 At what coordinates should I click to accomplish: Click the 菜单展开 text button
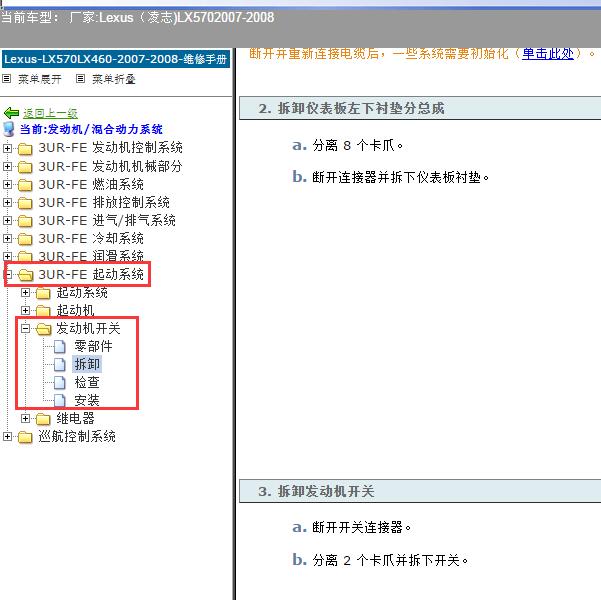click(x=40, y=79)
